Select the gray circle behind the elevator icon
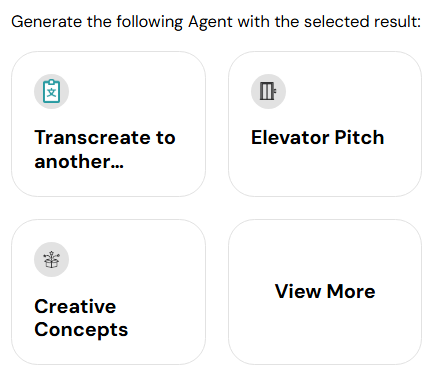The height and width of the screenshot is (377, 432). (x=268, y=91)
